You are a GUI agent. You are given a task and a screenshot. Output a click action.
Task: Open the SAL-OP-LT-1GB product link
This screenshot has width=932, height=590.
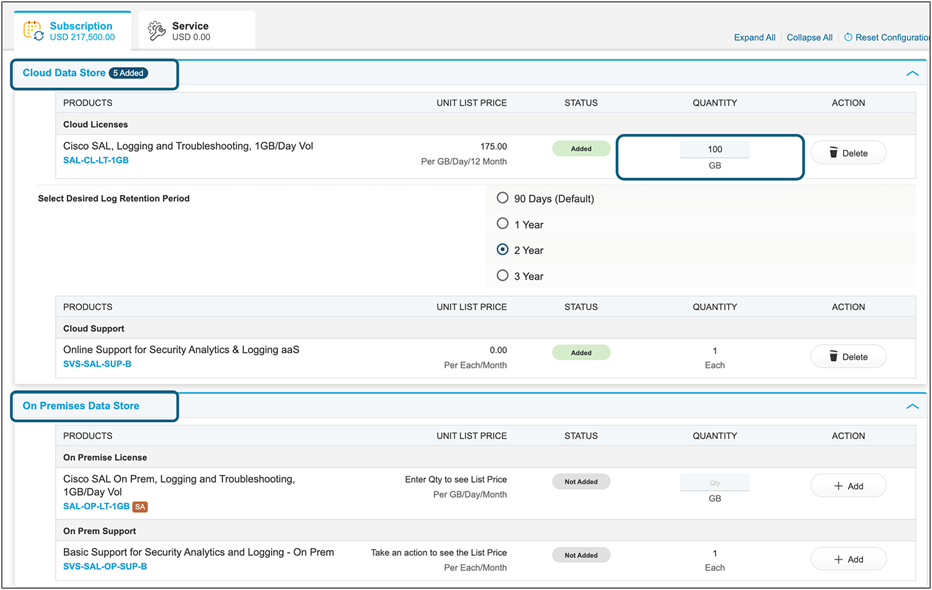tap(96, 506)
